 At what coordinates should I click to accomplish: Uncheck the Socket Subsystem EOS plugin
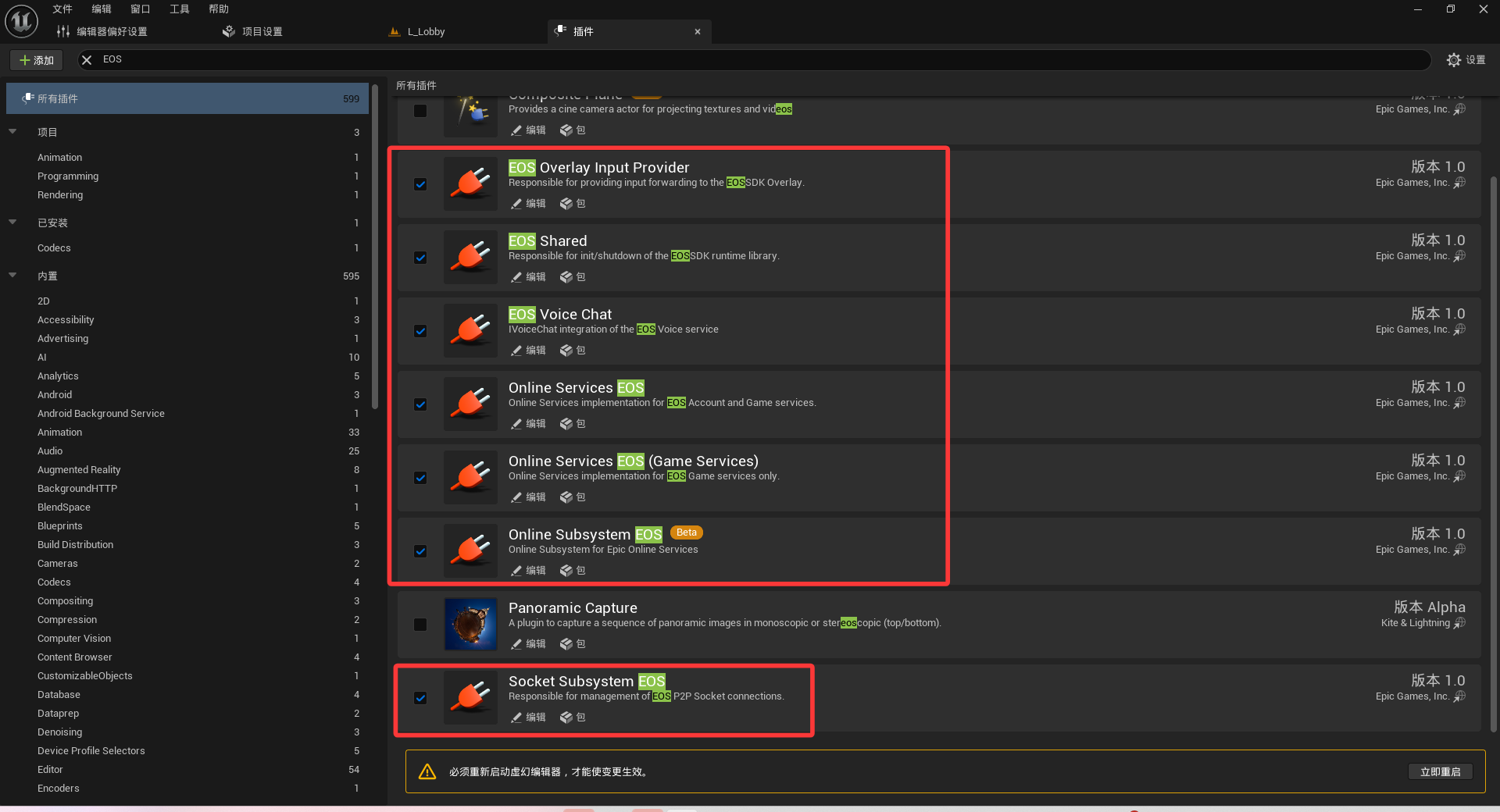point(420,698)
